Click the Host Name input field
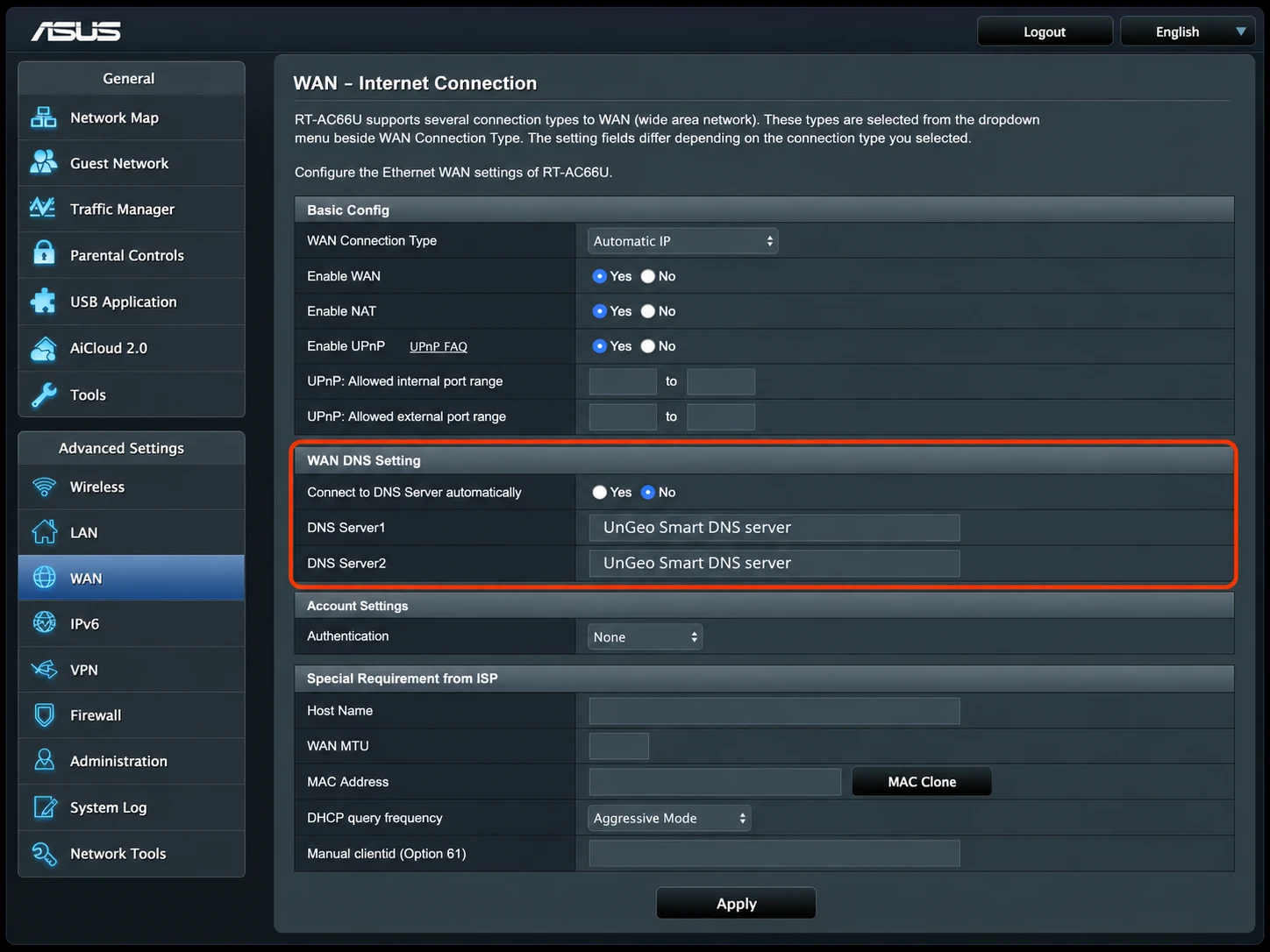The height and width of the screenshot is (952, 1270). click(774, 711)
